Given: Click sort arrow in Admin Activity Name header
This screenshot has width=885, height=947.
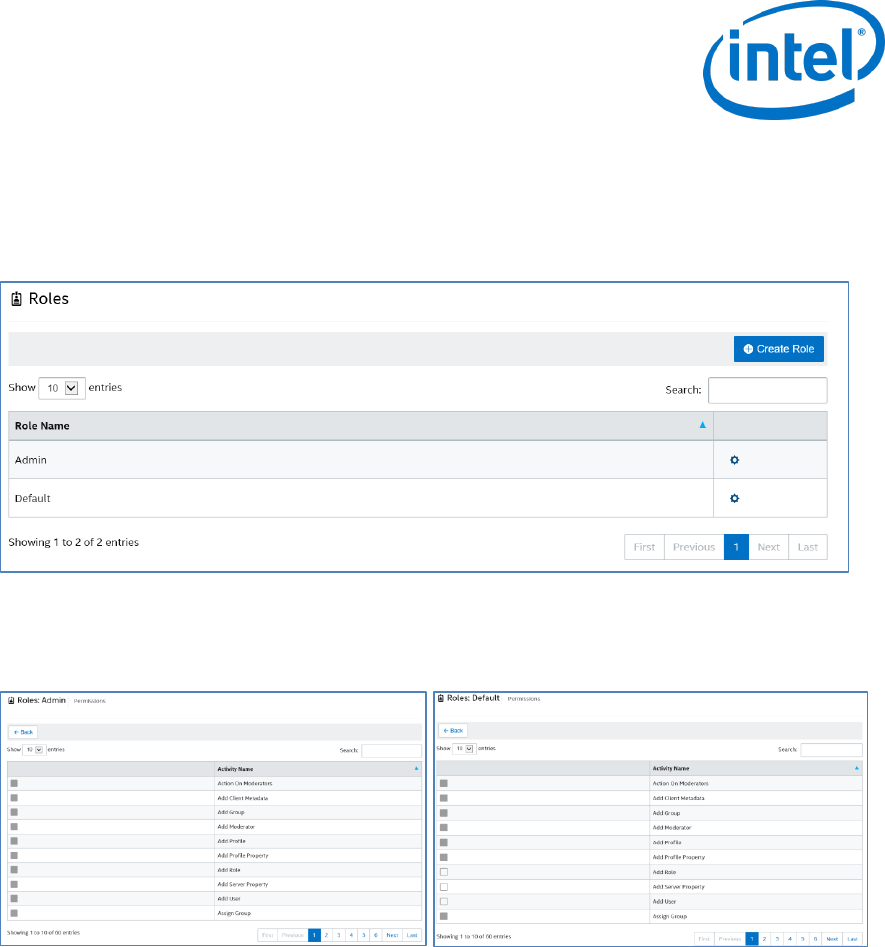Looking at the screenshot, I should coord(416,769).
